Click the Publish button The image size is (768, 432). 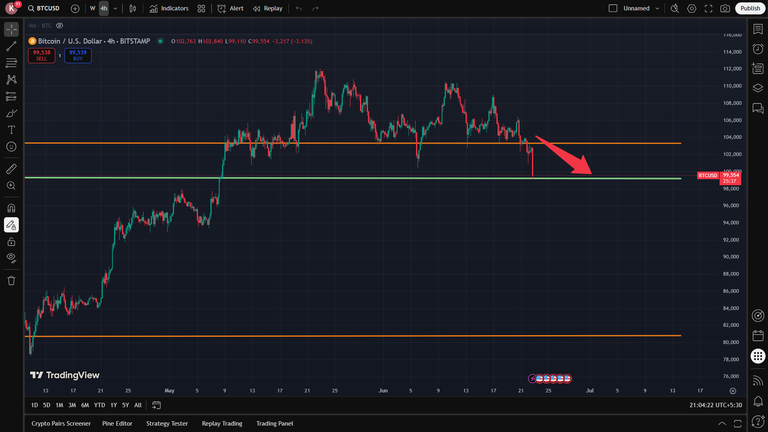pyautogui.click(x=750, y=8)
